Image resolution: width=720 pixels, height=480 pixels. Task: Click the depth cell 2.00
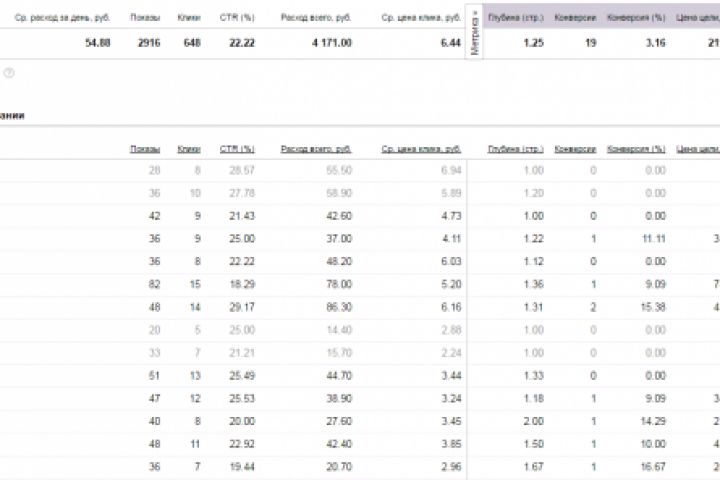point(534,421)
